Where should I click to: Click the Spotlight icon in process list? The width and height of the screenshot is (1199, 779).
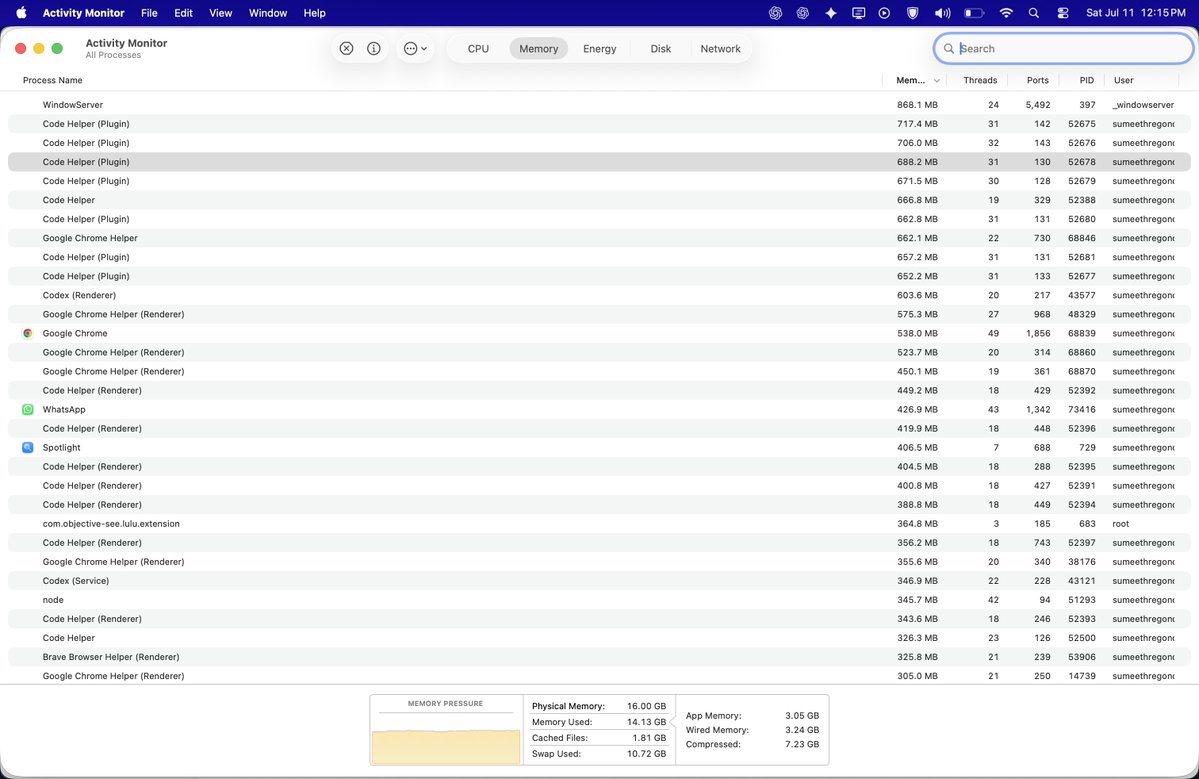(28, 448)
